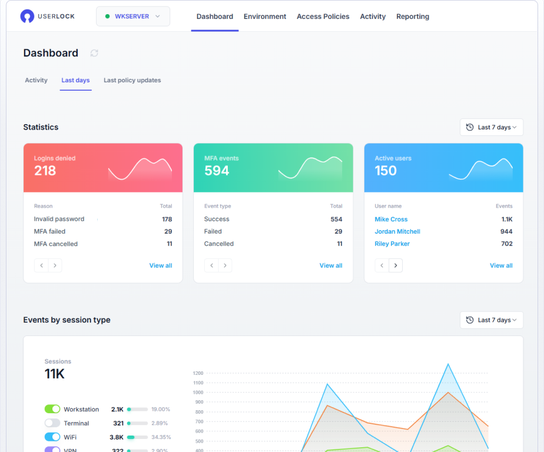Screen dimensions: 544x452
Task: View all logins denied reasons
Action: click(x=161, y=265)
